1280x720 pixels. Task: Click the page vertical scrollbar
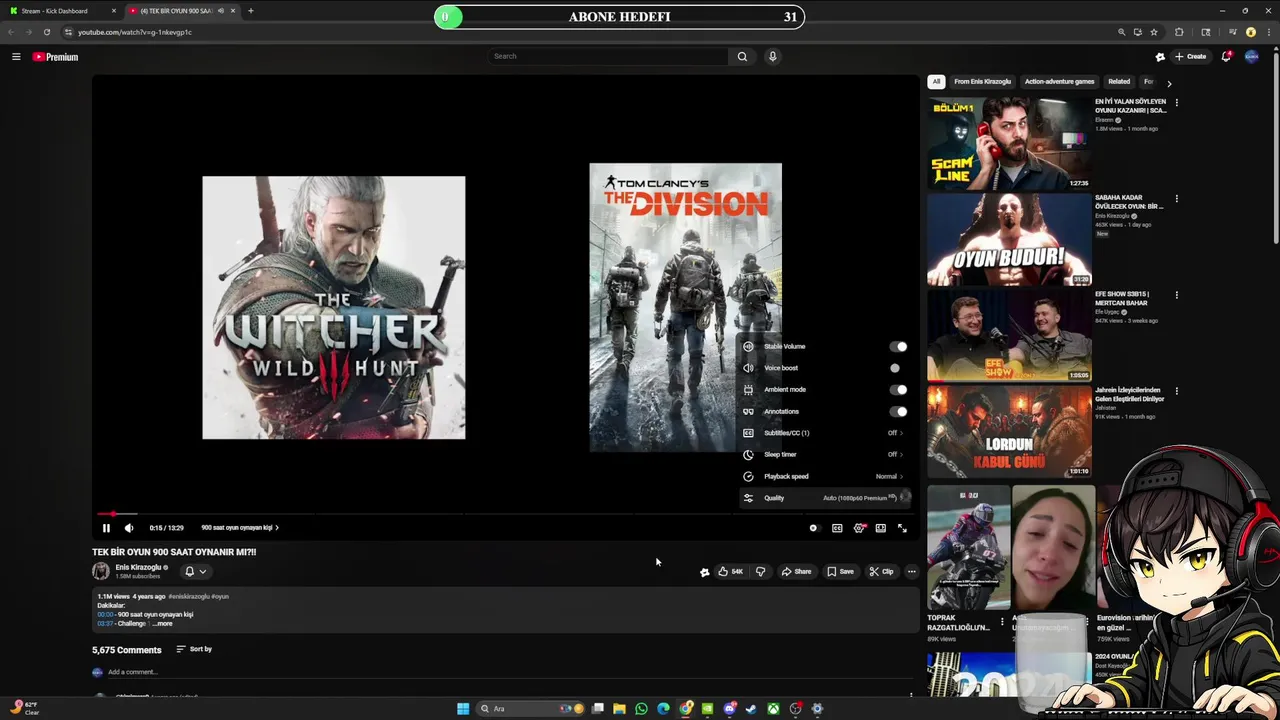(1275, 150)
